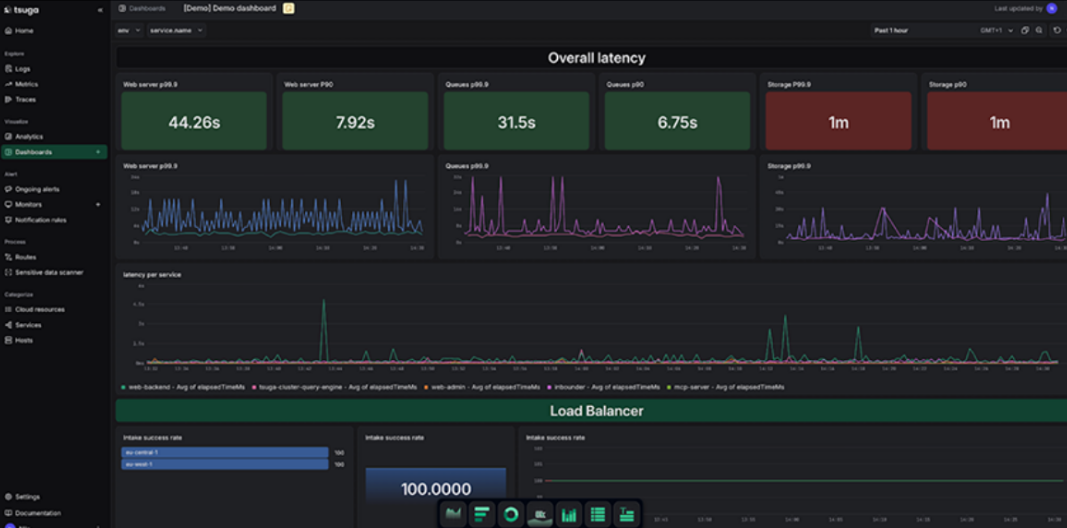Toggle inbounder series in legend

tap(604, 386)
